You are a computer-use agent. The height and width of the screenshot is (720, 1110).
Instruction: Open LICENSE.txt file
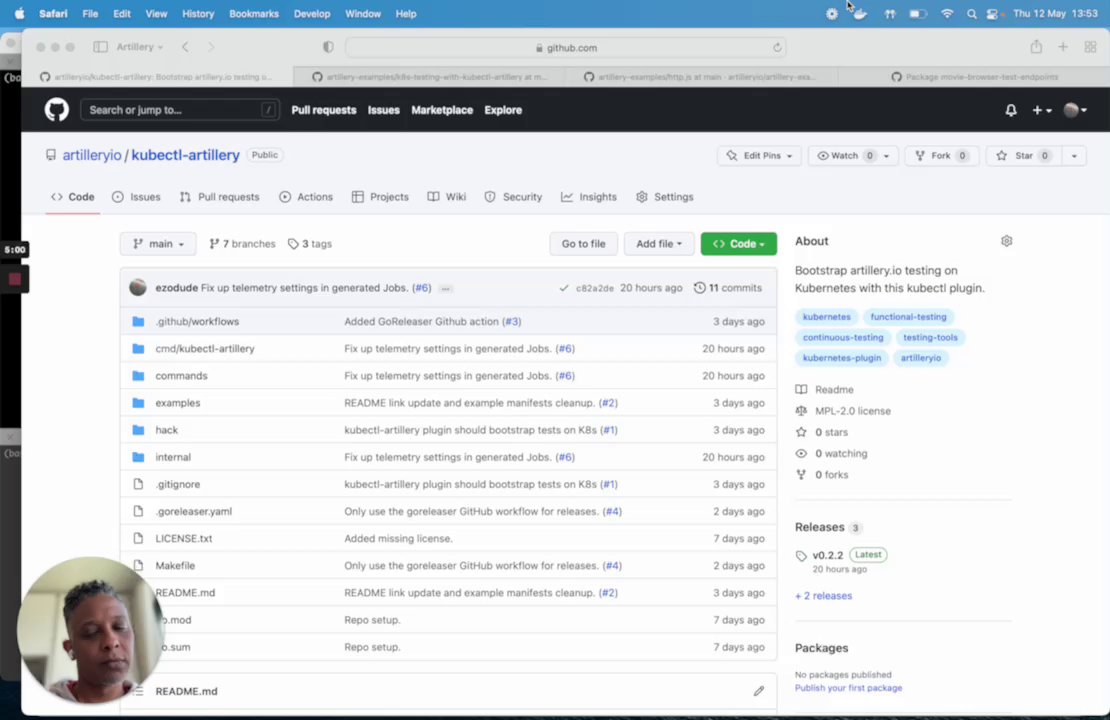[x=183, y=539]
